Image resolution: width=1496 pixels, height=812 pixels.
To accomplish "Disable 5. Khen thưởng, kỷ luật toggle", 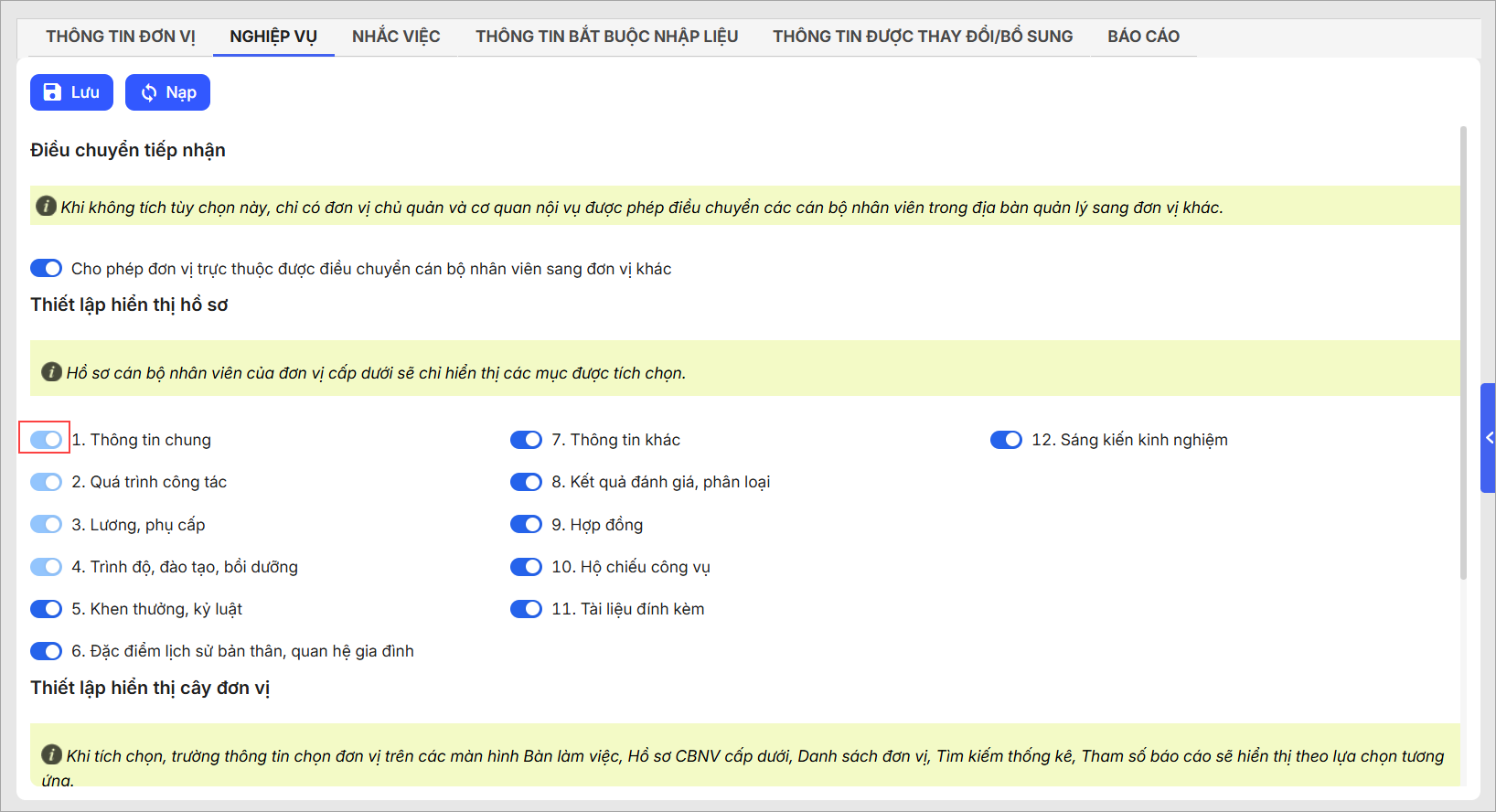I will 46,609.
